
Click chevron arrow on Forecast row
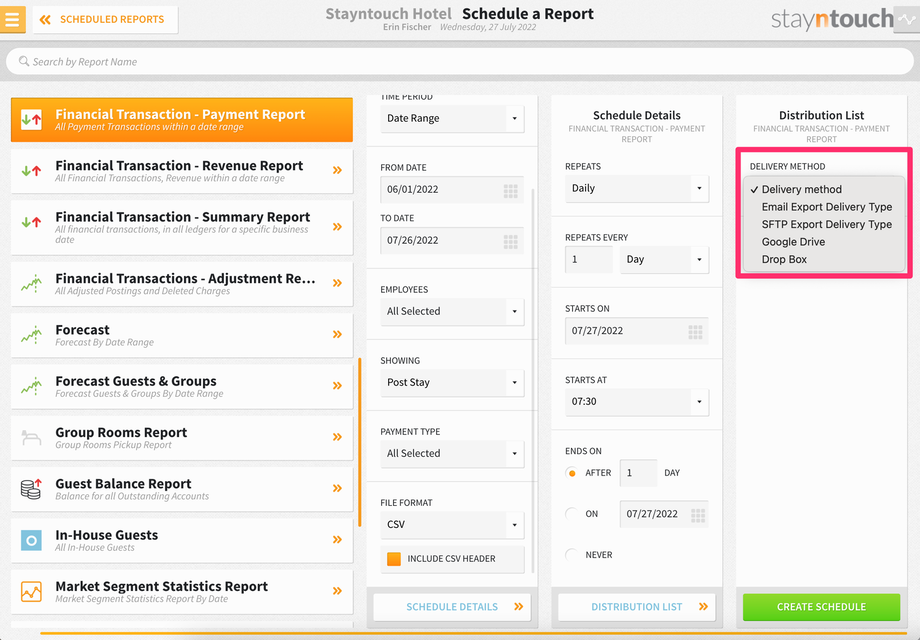pos(337,334)
